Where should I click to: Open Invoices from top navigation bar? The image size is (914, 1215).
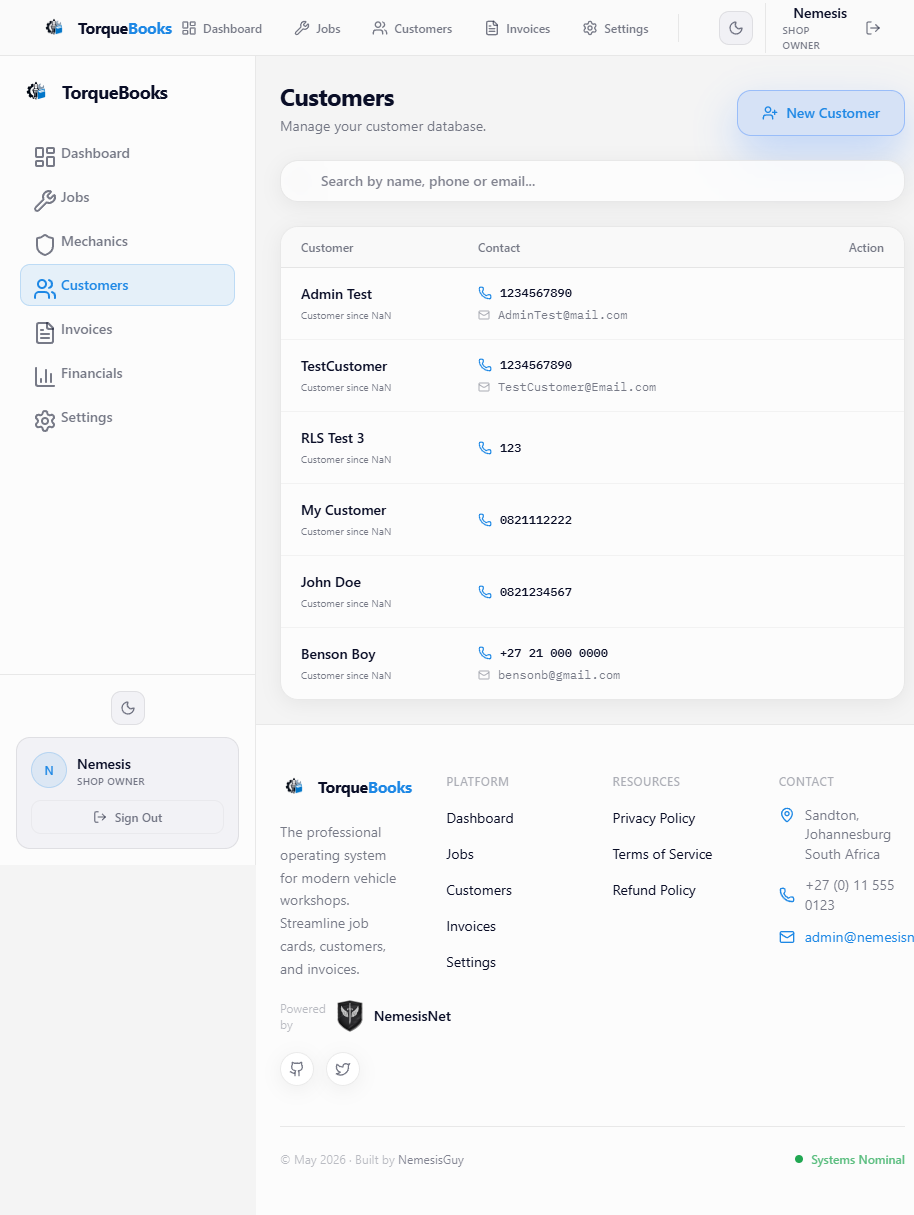point(517,29)
